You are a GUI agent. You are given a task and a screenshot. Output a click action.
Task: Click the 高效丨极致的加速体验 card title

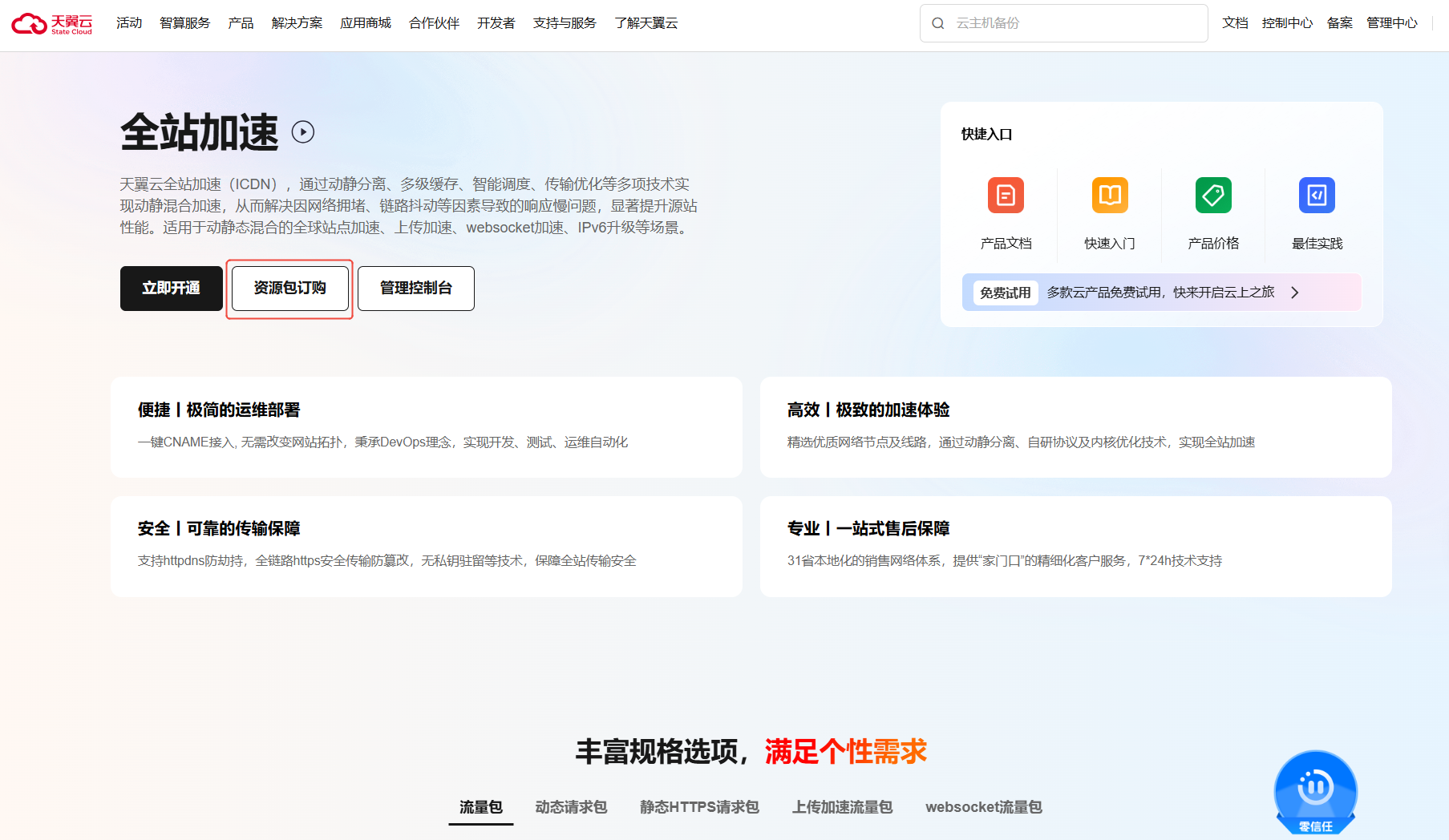(868, 410)
